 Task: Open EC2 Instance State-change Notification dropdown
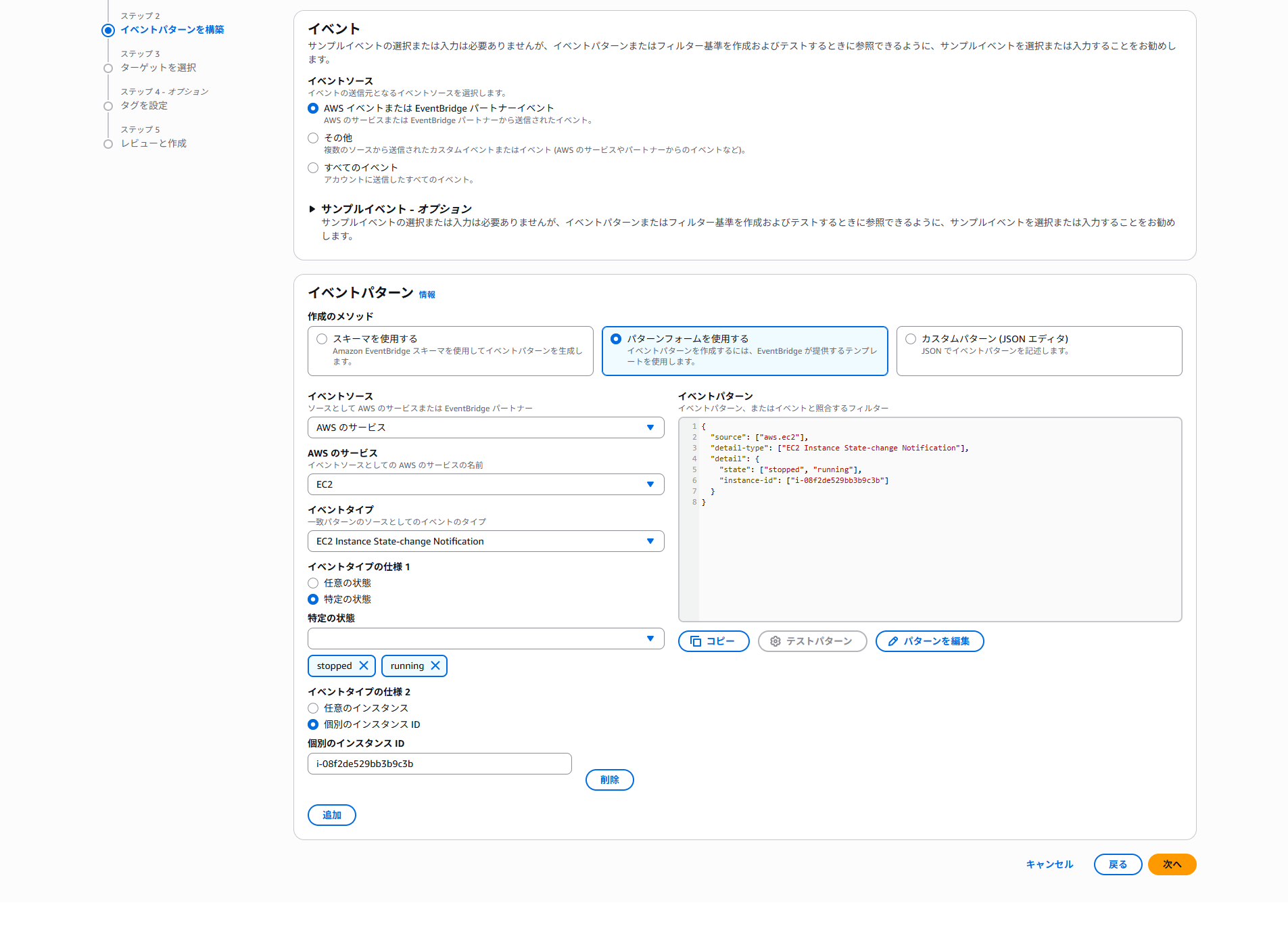coord(485,541)
